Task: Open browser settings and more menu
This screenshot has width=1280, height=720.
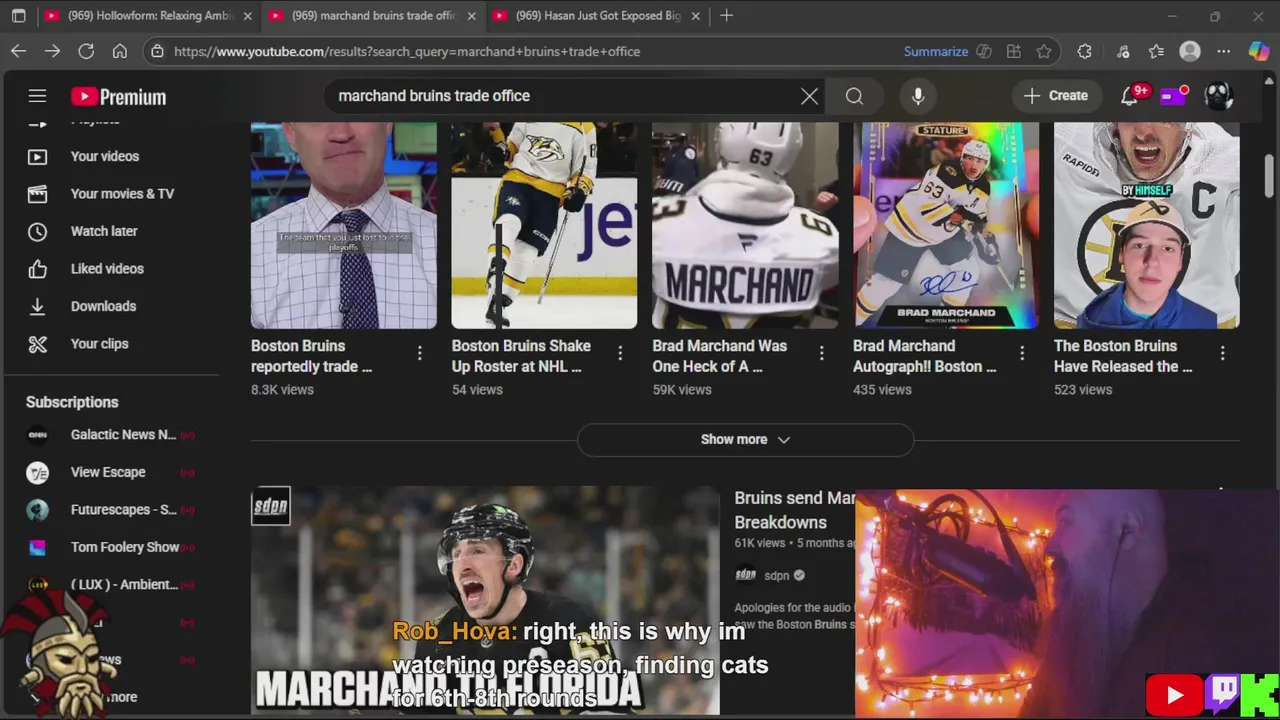Action: click(1224, 51)
